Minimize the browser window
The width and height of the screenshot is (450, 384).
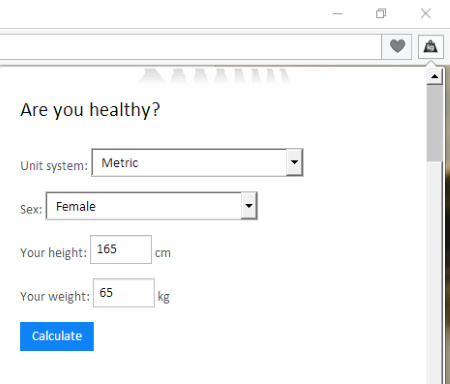[338, 14]
